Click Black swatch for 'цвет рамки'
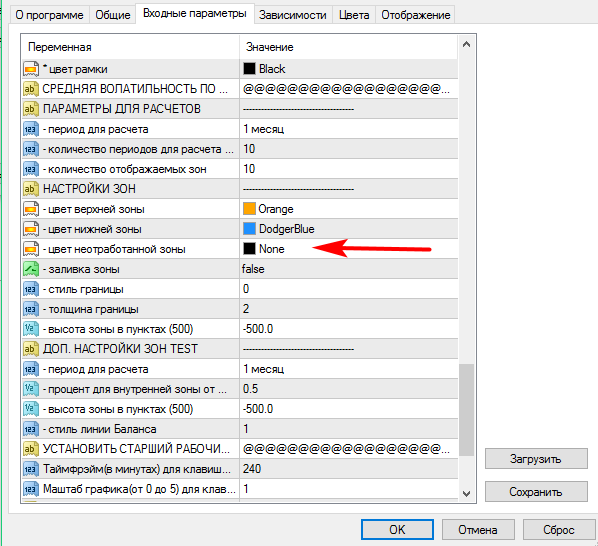This screenshot has height=546, width=598. click(x=249, y=69)
